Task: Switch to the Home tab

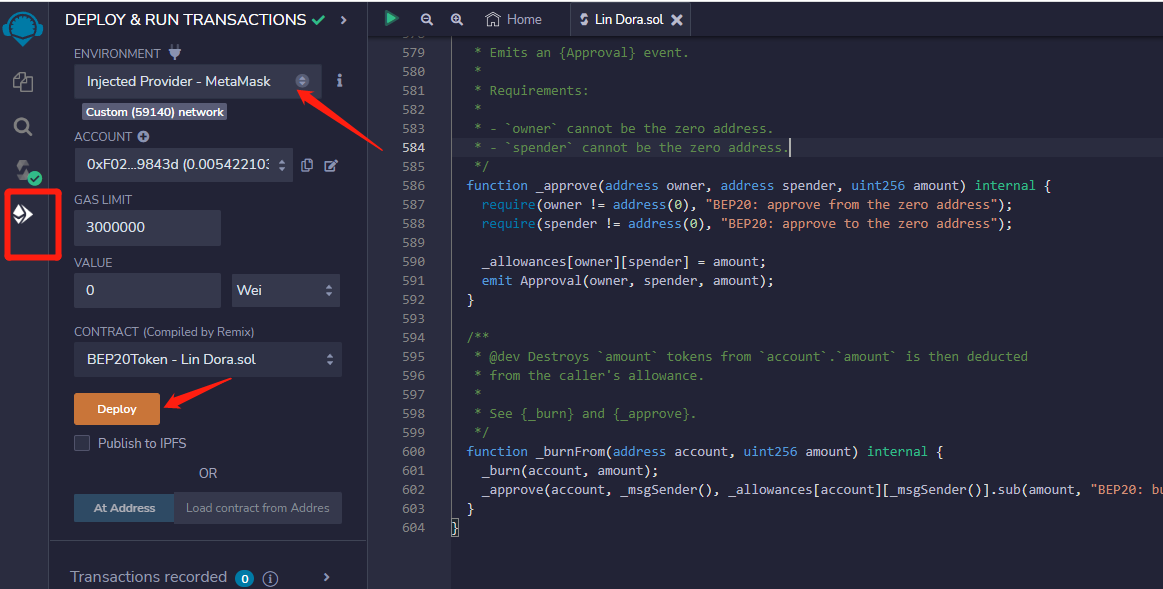Action: (x=513, y=19)
